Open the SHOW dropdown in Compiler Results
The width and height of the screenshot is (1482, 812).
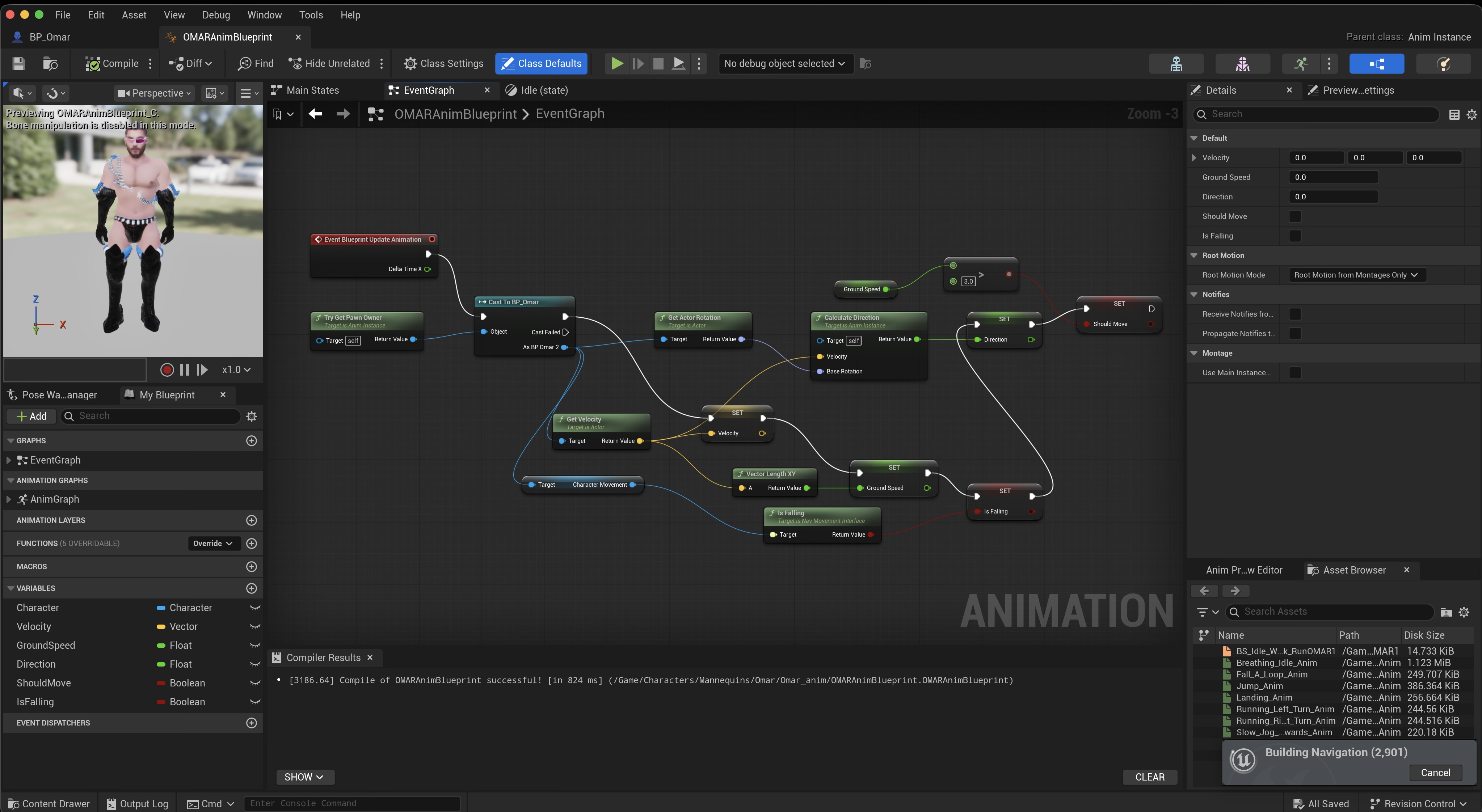[305, 777]
